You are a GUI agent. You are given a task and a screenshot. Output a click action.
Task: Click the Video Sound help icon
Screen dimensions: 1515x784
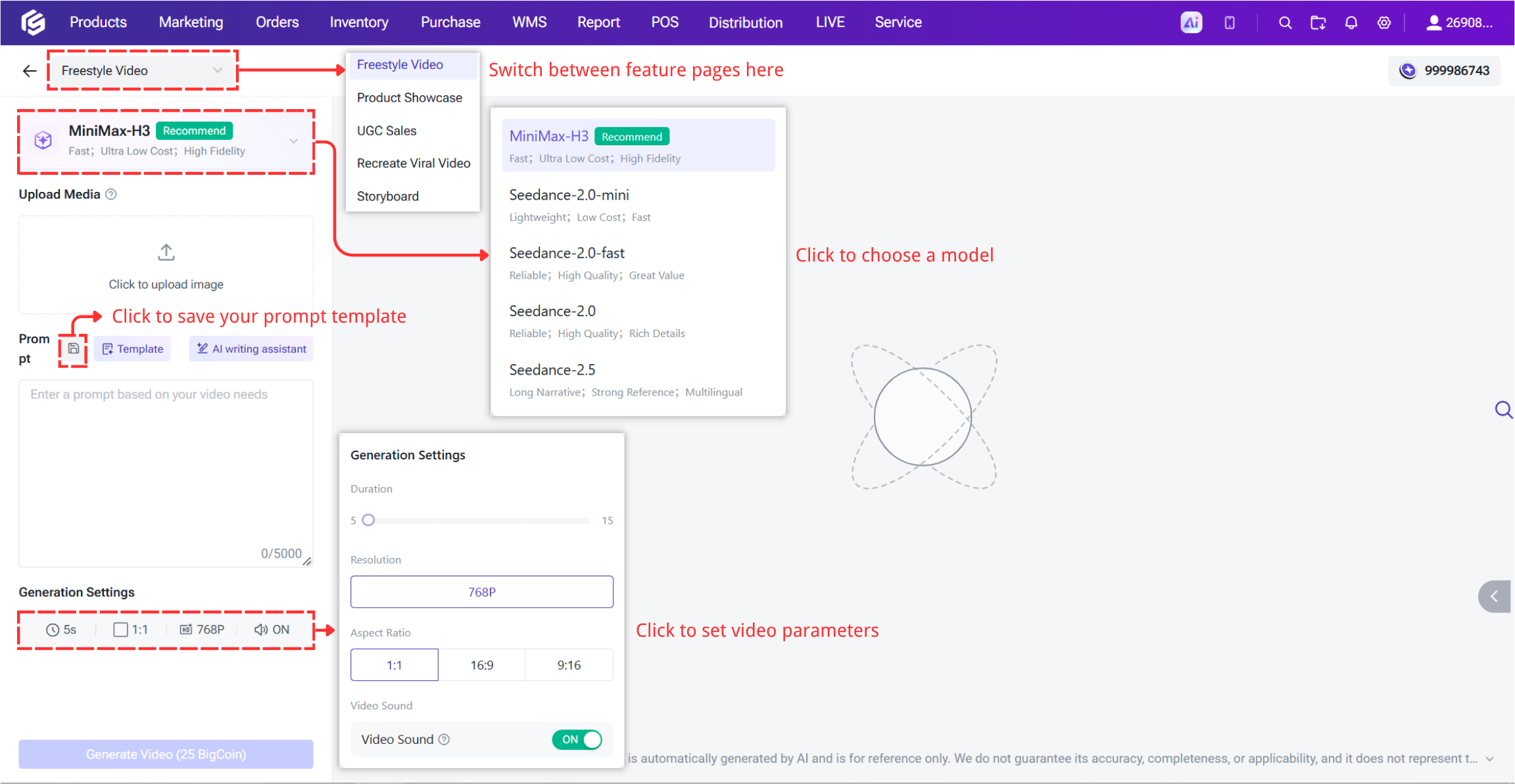[445, 739]
